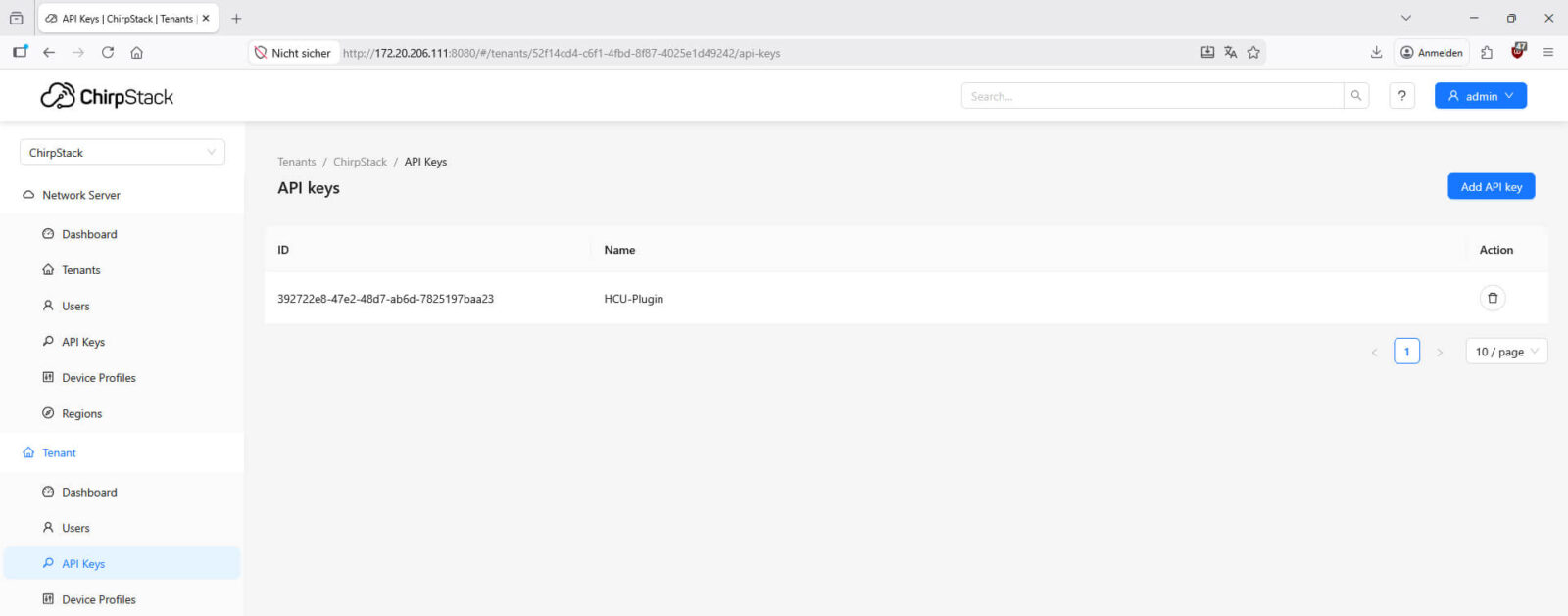
Task: Change the 10 / page size dropdown
Action: pyautogui.click(x=1506, y=352)
